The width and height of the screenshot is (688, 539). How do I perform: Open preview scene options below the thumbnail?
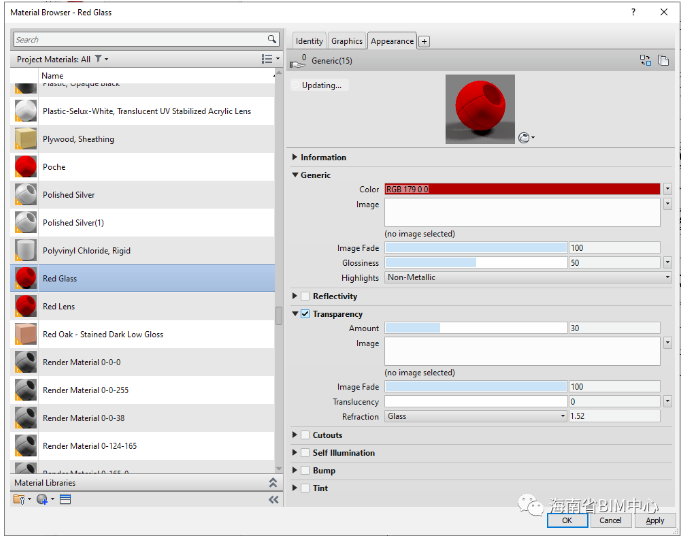527,138
